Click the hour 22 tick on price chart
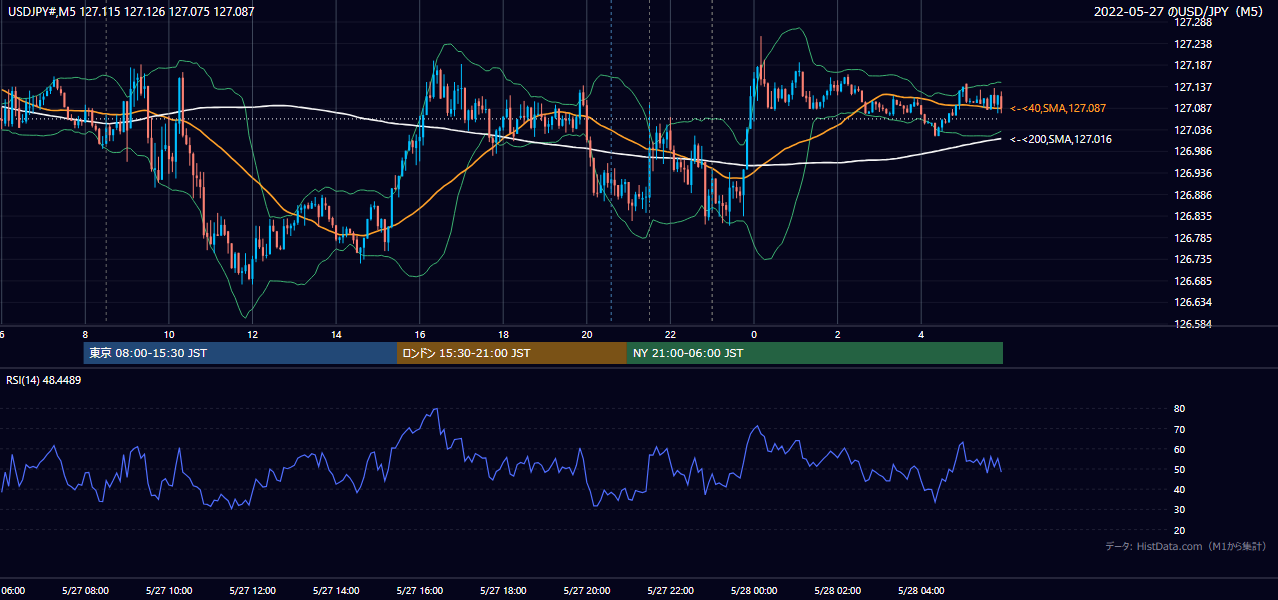 (x=670, y=335)
